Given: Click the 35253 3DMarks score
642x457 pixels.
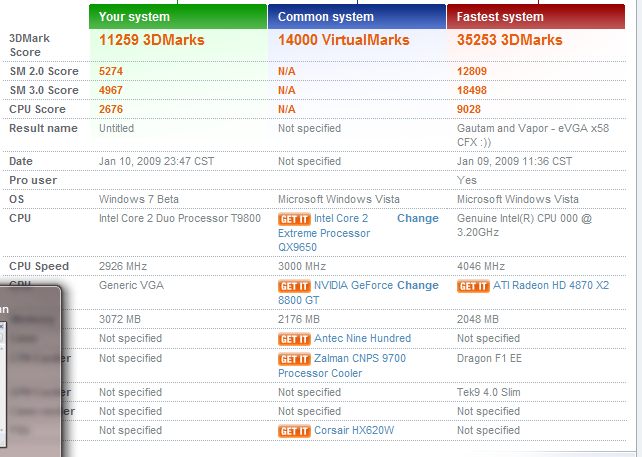Looking at the screenshot, I should [x=509, y=40].
